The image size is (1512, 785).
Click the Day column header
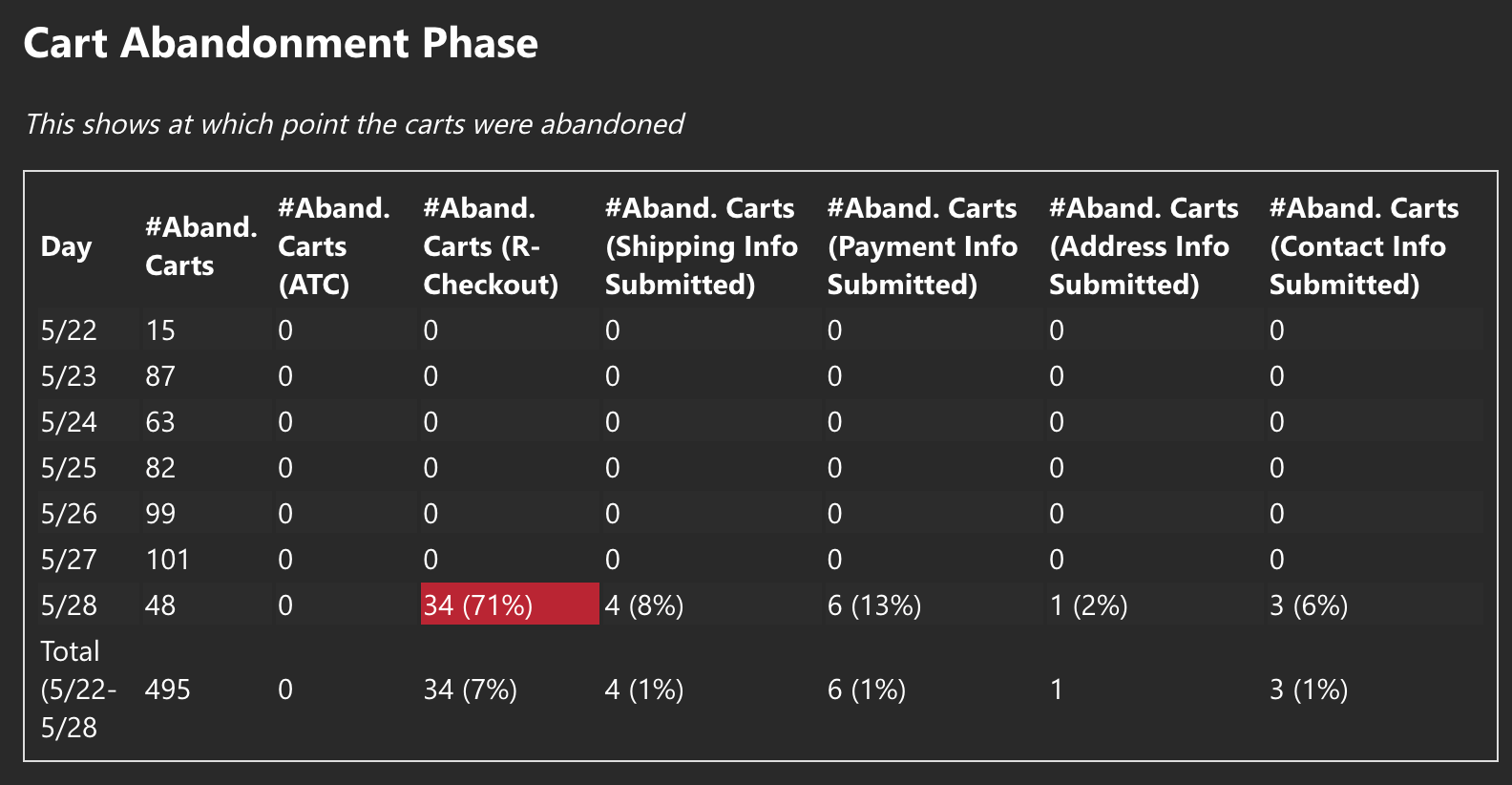click(x=66, y=246)
